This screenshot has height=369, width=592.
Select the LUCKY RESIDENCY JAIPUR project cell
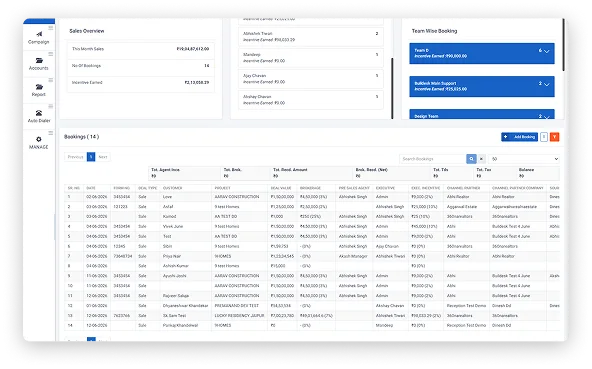point(239,316)
